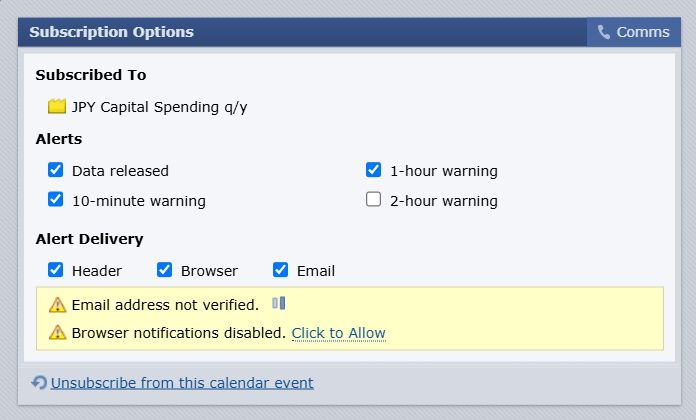Click Unsubscribe from this calendar event
This screenshot has height=420, width=696.
(x=182, y=383)
